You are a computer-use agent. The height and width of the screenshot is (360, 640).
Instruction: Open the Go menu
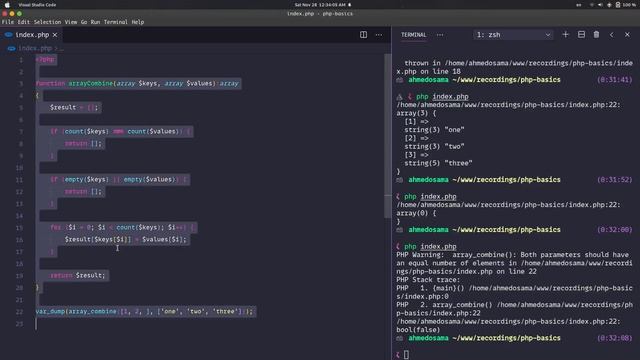[x=84, y=22]
